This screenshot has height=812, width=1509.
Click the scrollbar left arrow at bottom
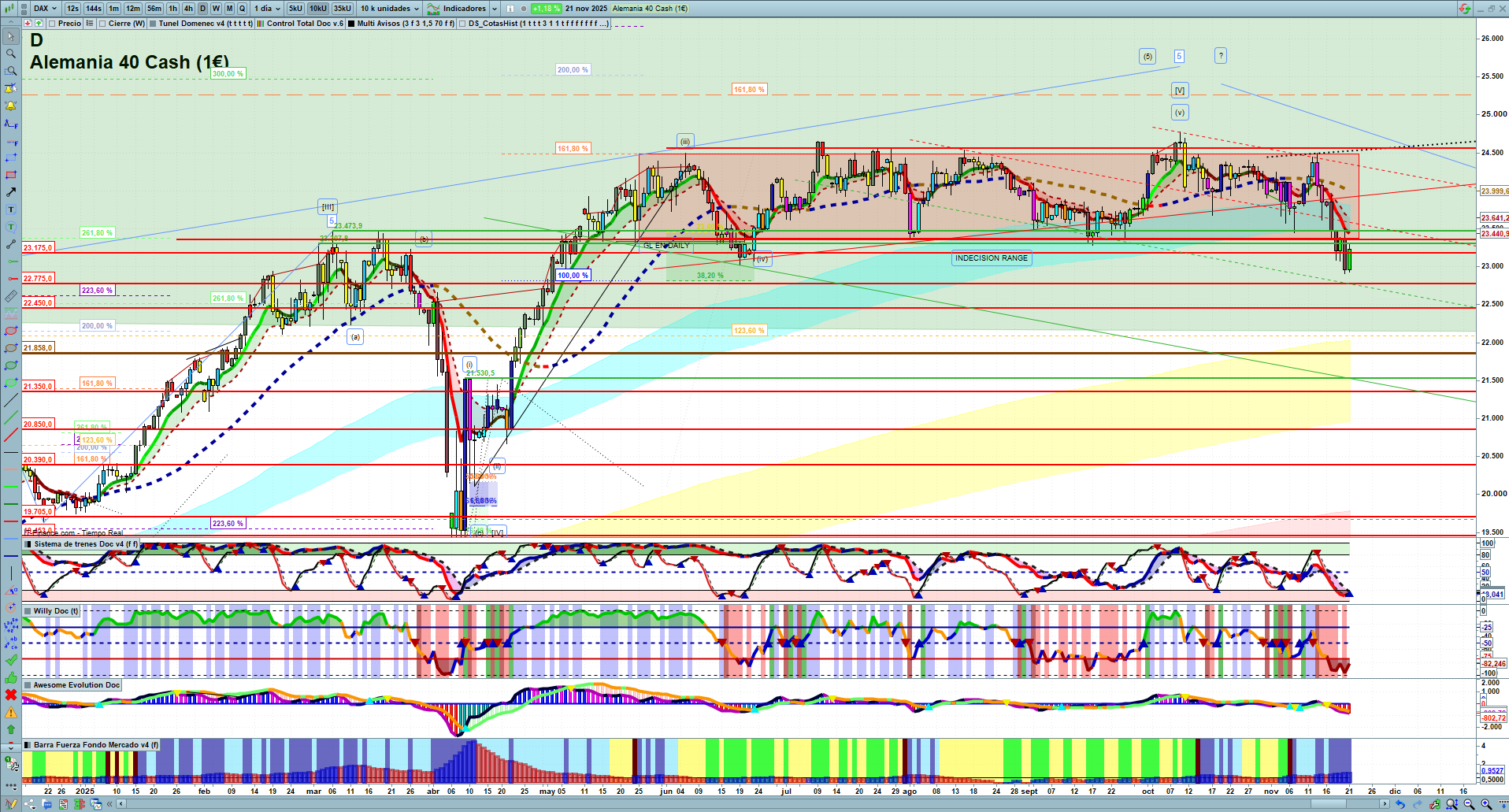[120, 804]
